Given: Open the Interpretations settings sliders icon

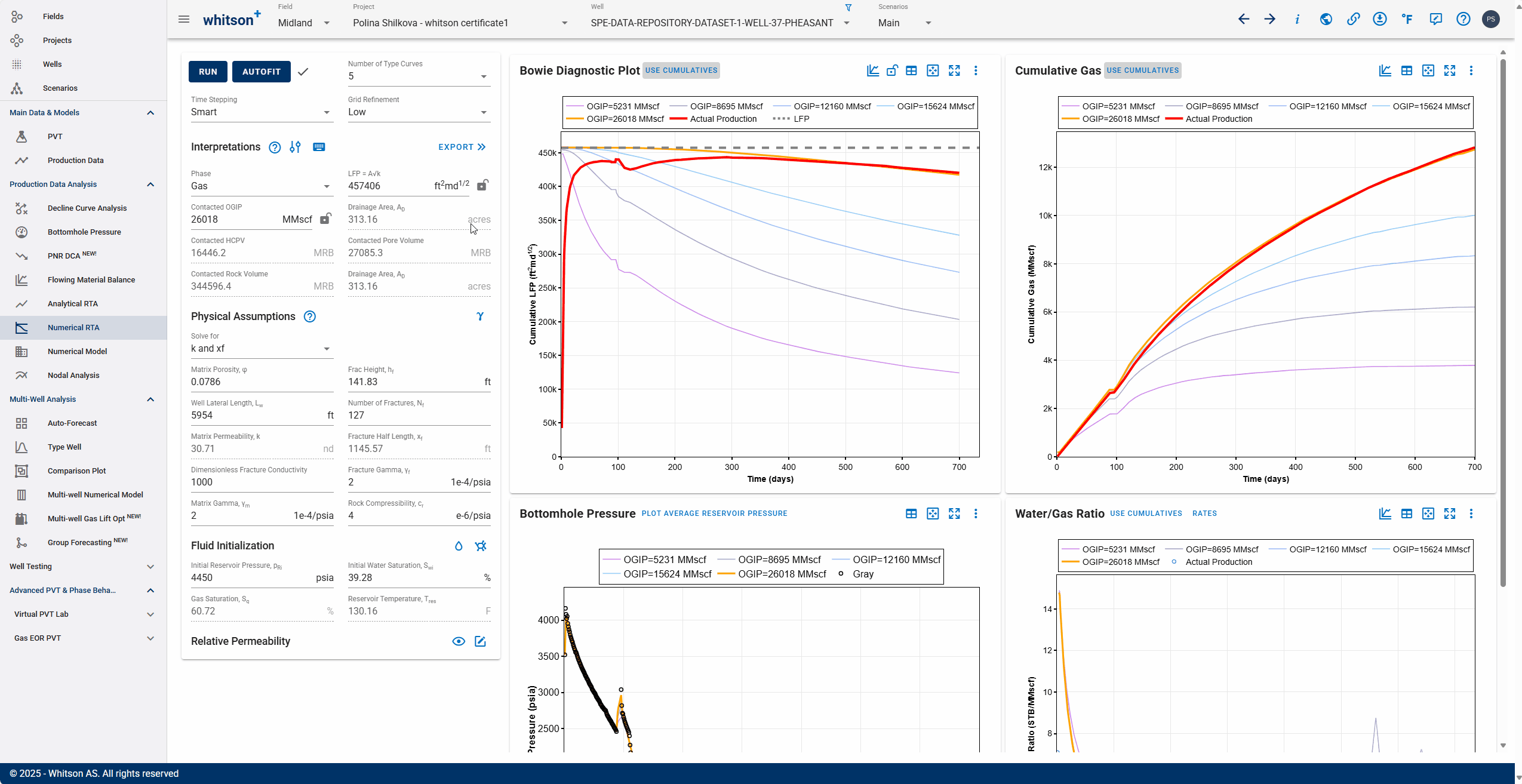Looking at the screenshot, I should (295, 147).
